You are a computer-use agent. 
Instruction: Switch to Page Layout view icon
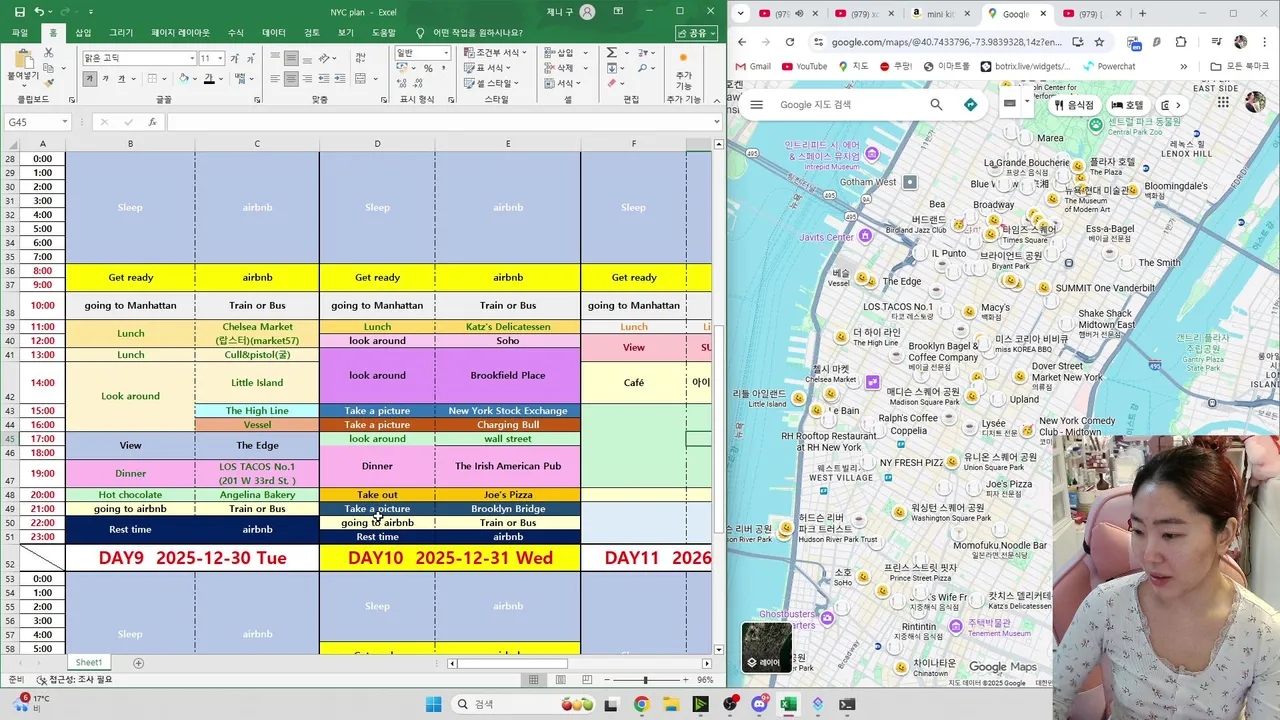[x=560, y=680]
